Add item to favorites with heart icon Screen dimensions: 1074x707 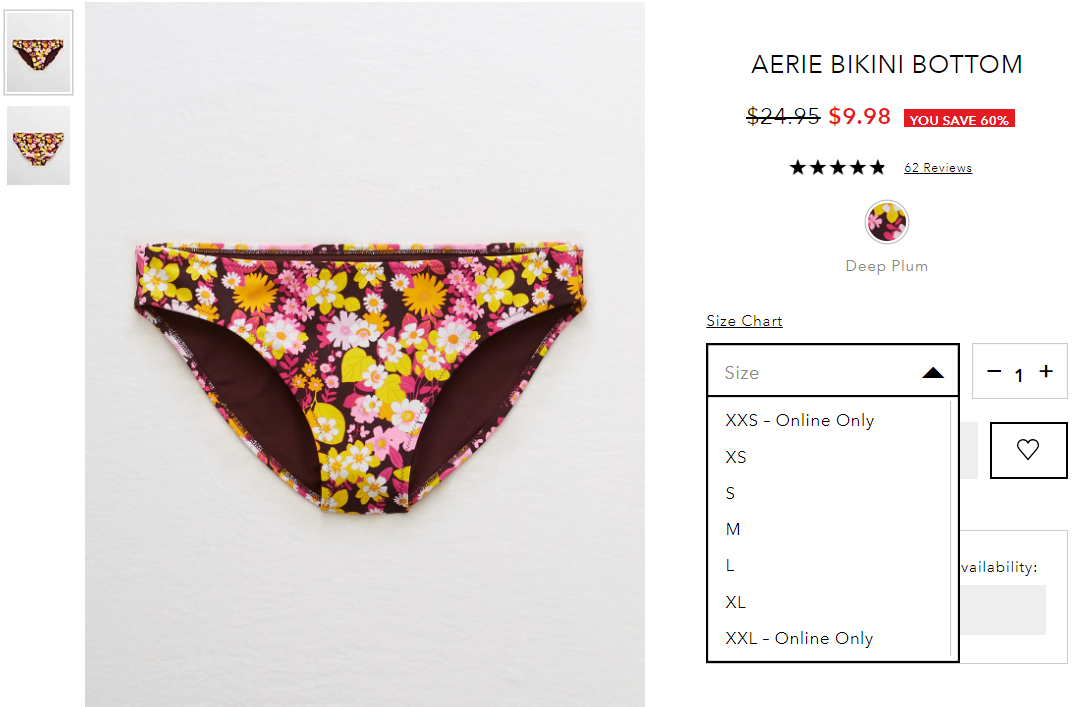pos(1028,450)
